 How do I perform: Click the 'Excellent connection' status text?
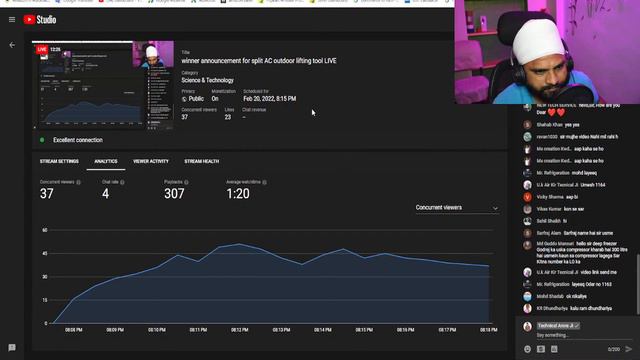point(78,140)
